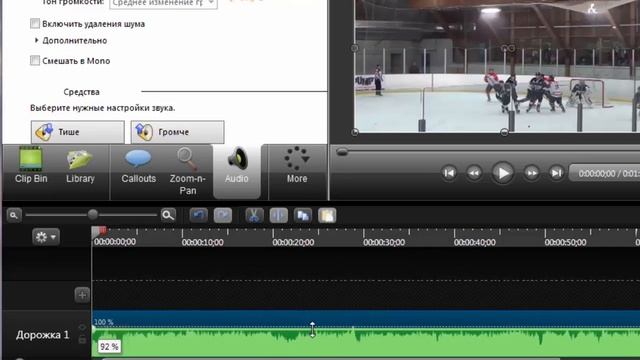Click the 00:00:10;00 timeline ruler mark
Viewport: 640px width, 360px height.
pos(202,242)
